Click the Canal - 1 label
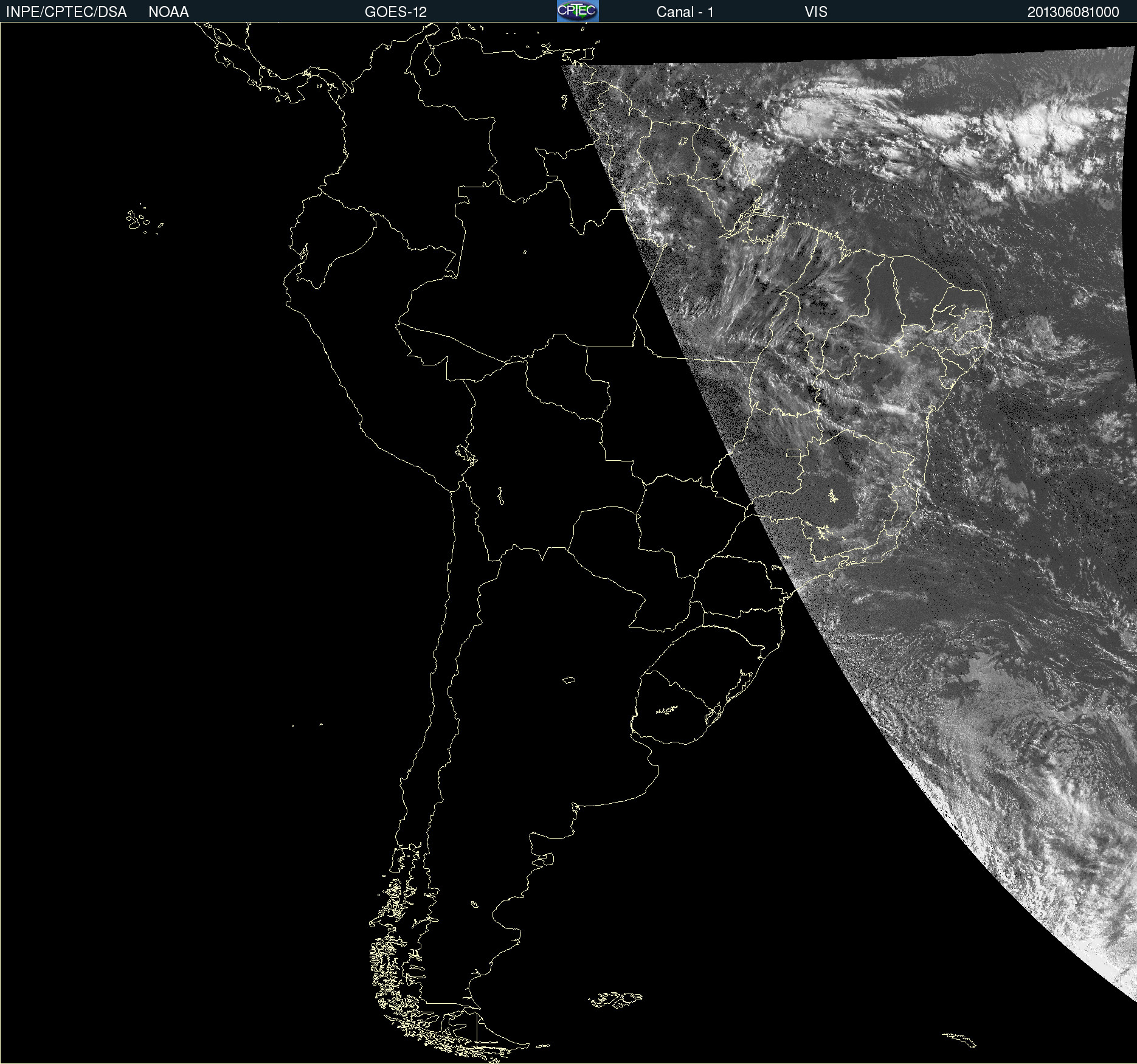1137x1064 pixels. click(685, 12)
